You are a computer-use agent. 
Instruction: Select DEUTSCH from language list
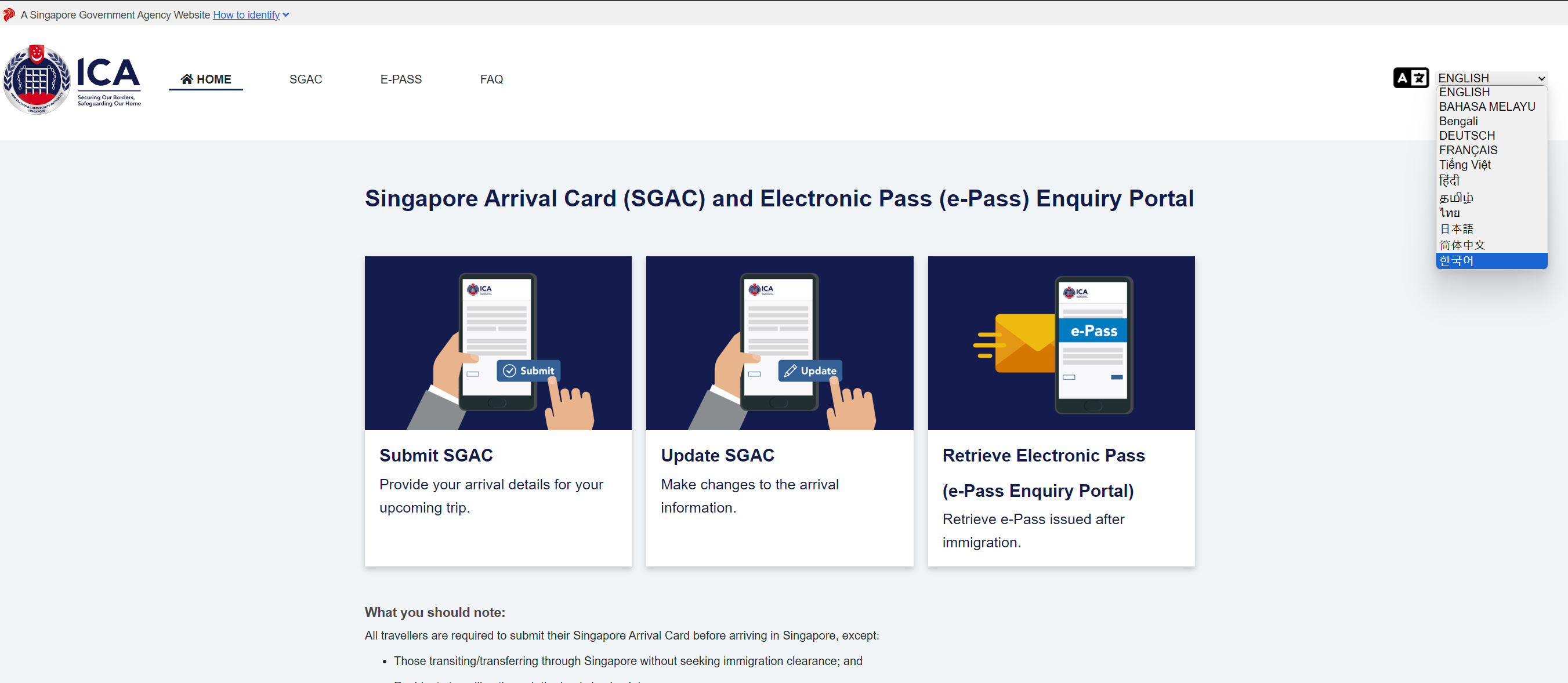click(x=1491, y=136)
